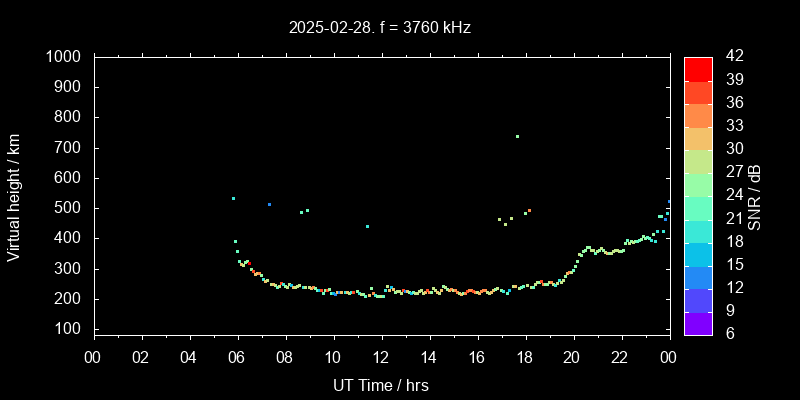Click the red 39–42 dB colorbar segment

pyautogui.click(x=697, y=69)
